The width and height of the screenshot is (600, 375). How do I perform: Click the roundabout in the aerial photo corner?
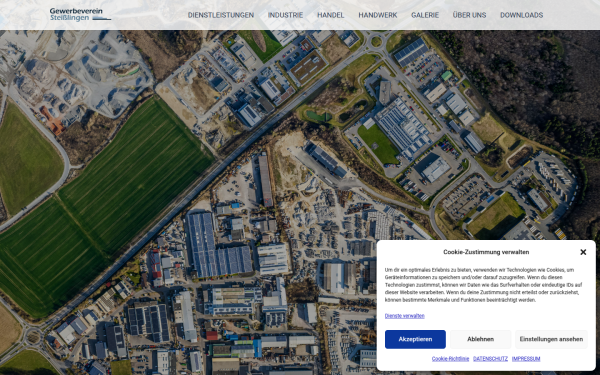click(x=33, y=337)
